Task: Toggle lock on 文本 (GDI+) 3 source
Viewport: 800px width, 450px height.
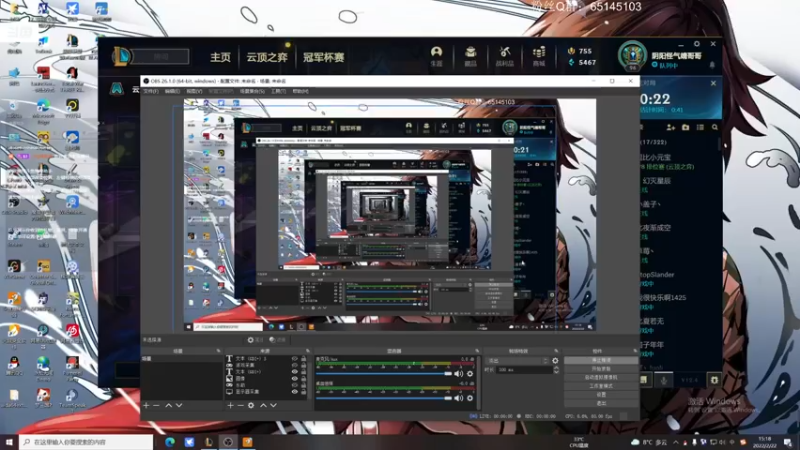Action: click(x=304, y=359)
